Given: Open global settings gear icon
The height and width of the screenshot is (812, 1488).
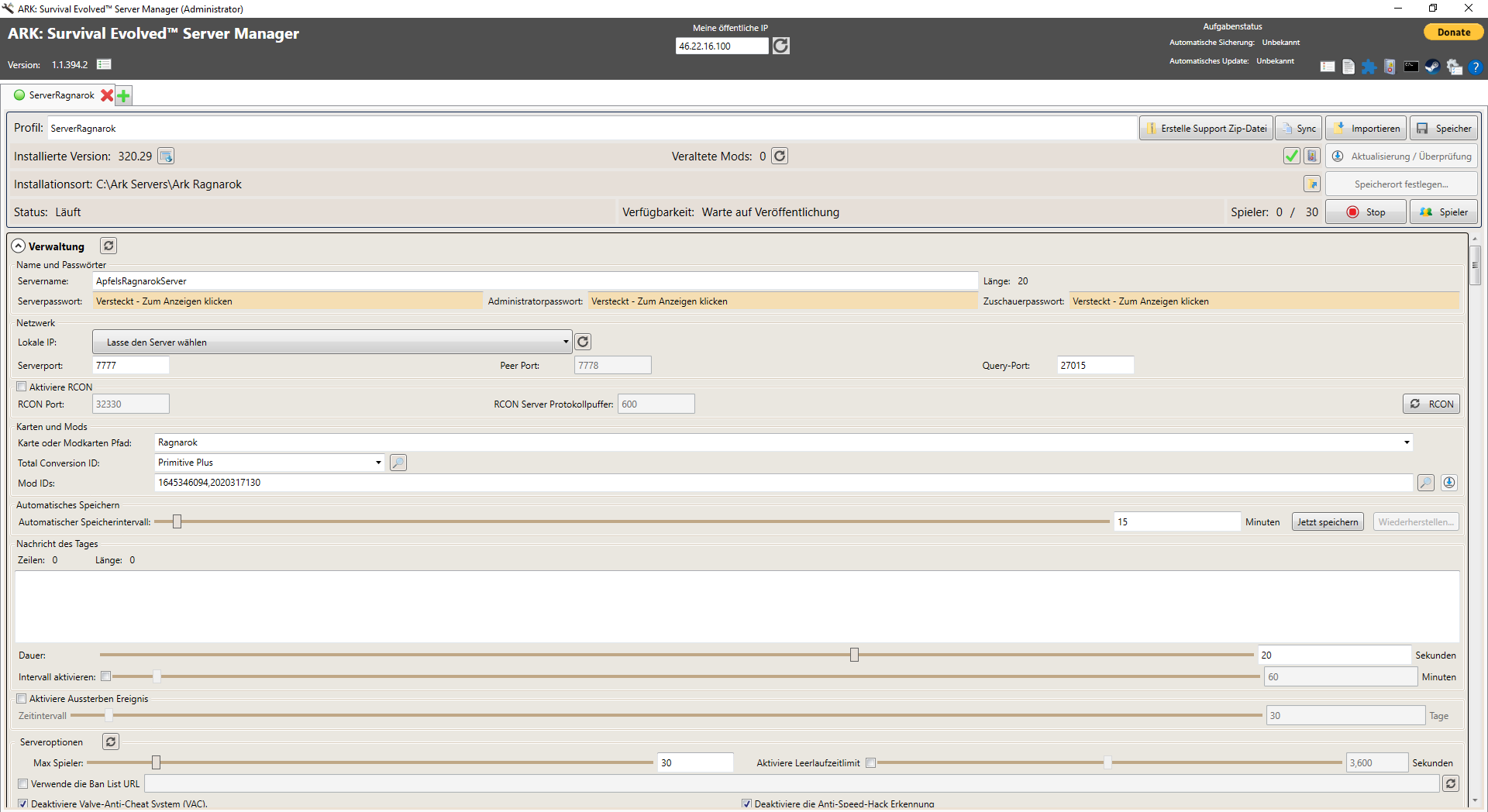Looking at the screenshot, I should [1454, 67].
